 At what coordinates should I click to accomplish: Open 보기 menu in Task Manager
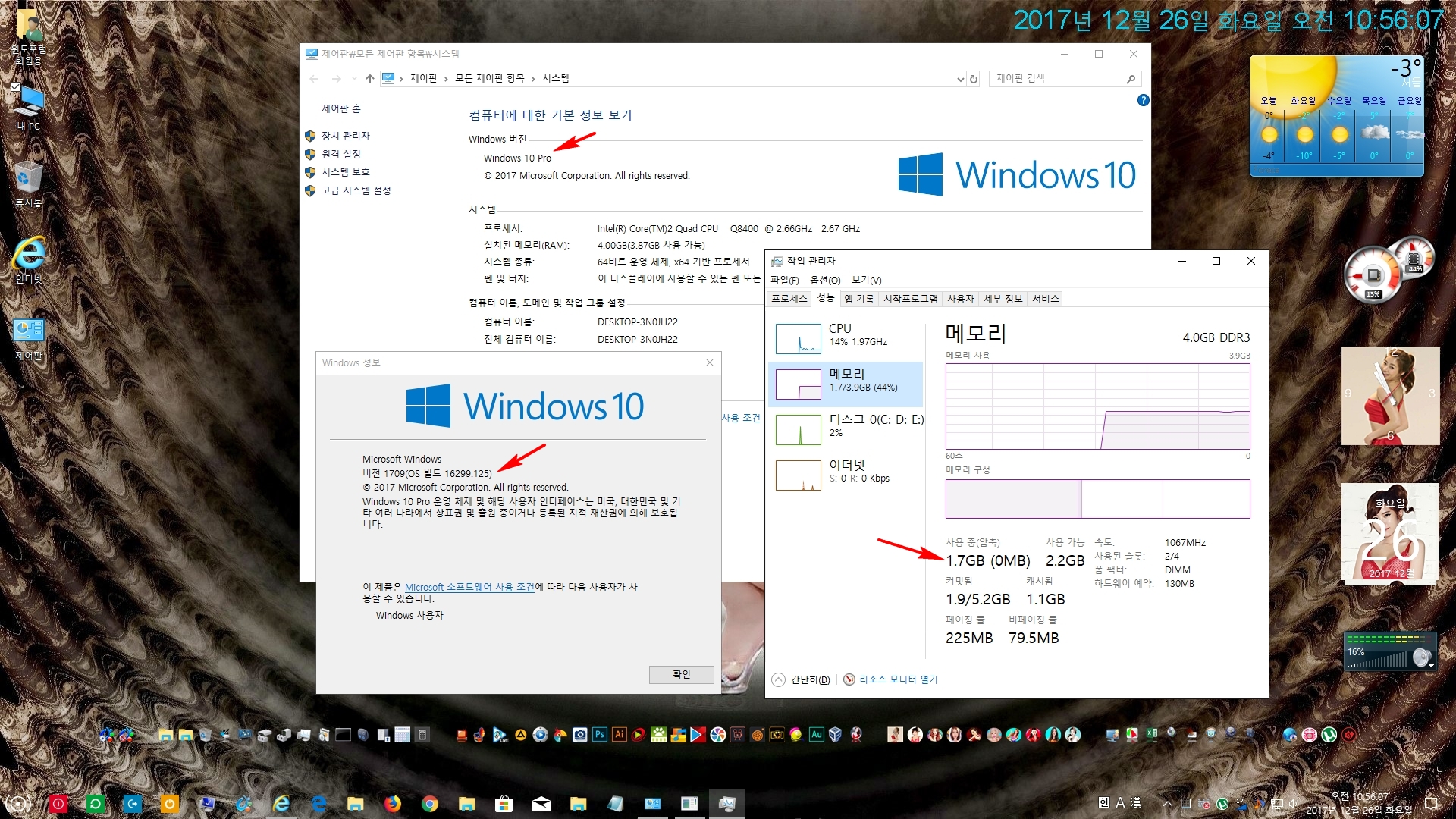click(866, 280)
